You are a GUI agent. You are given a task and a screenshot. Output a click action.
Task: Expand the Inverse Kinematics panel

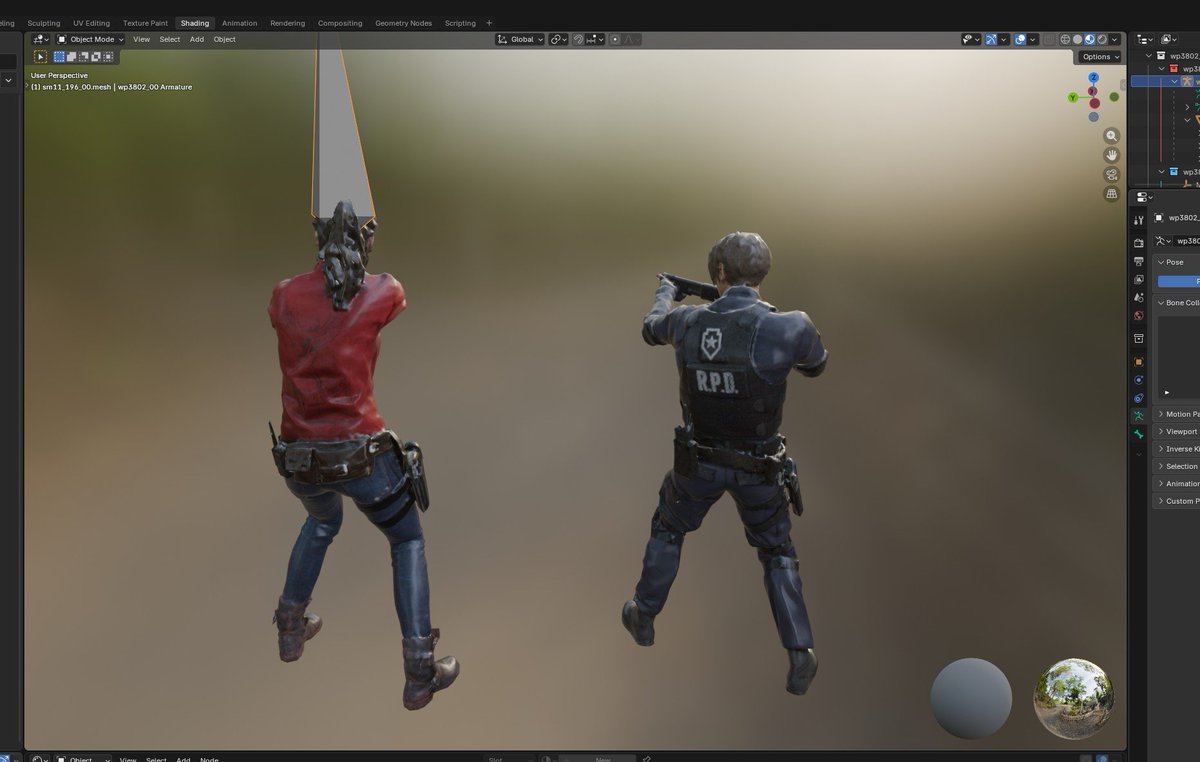coord(1178,449)
